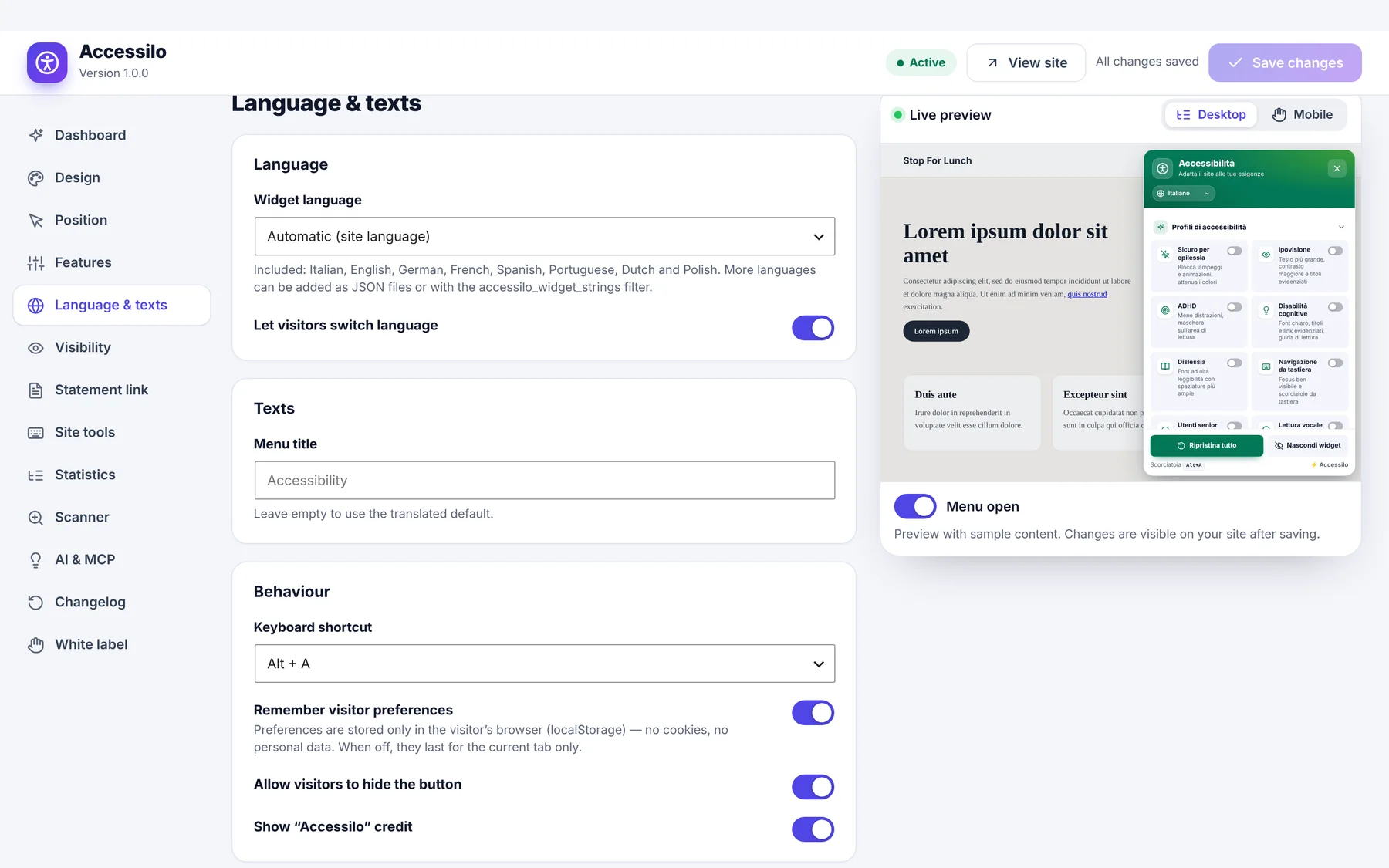Enable Navigazione da tastiera toggle in preview
The height and width of the screenshot is (868, 1389).
pyautogui.click(x=1335, y=363)
